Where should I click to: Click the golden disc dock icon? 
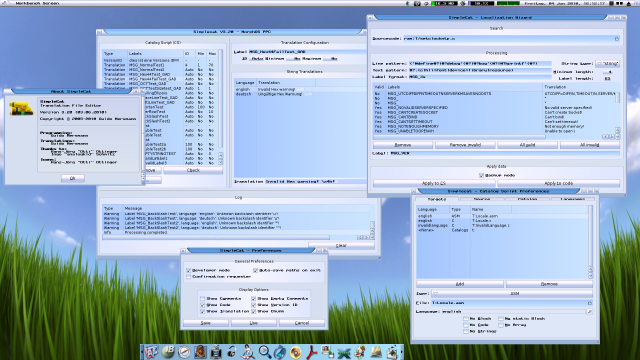[296, 352]
